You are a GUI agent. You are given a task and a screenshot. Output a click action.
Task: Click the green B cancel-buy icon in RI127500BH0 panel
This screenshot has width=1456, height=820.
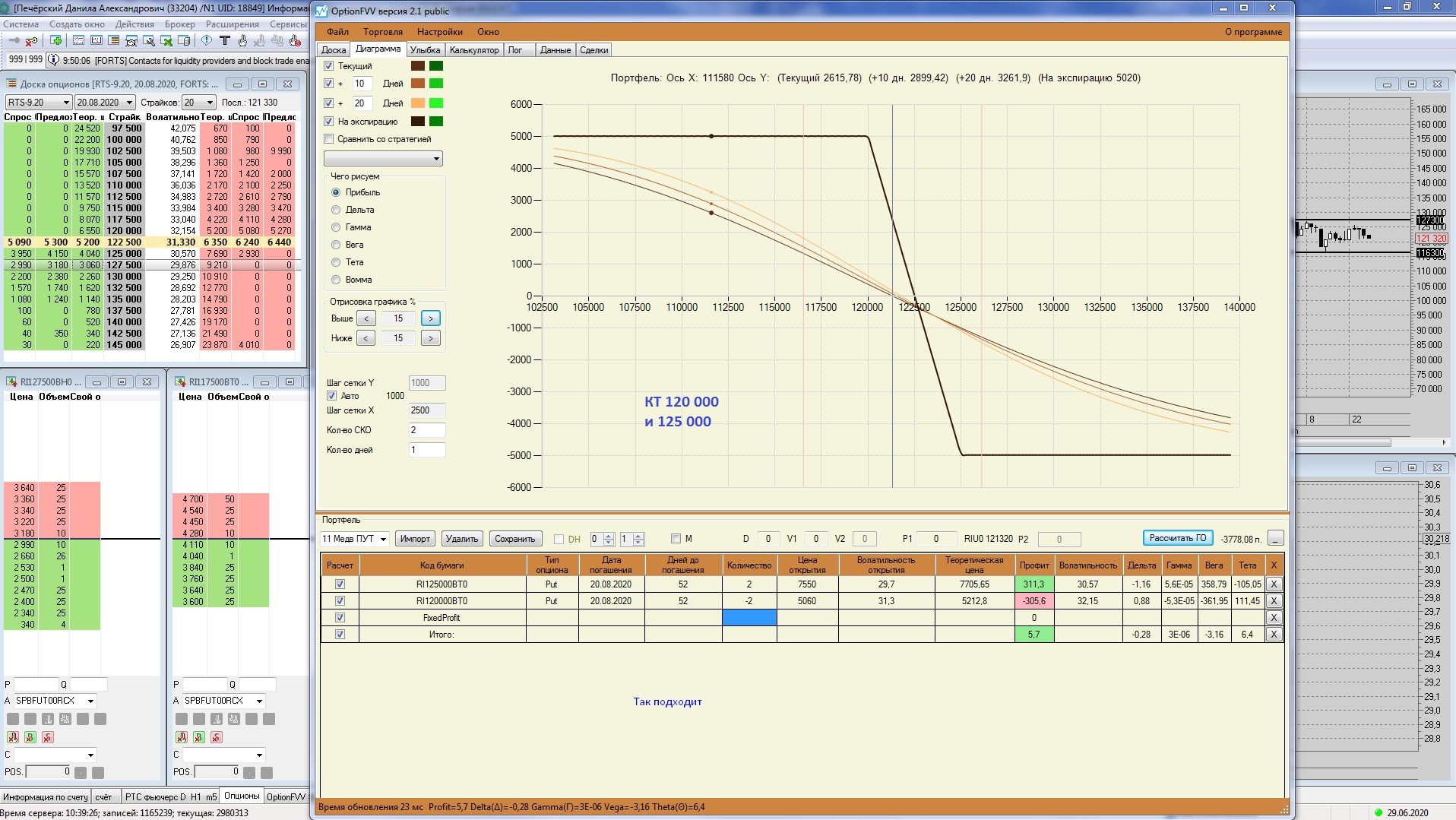click(x=30, y=737)
